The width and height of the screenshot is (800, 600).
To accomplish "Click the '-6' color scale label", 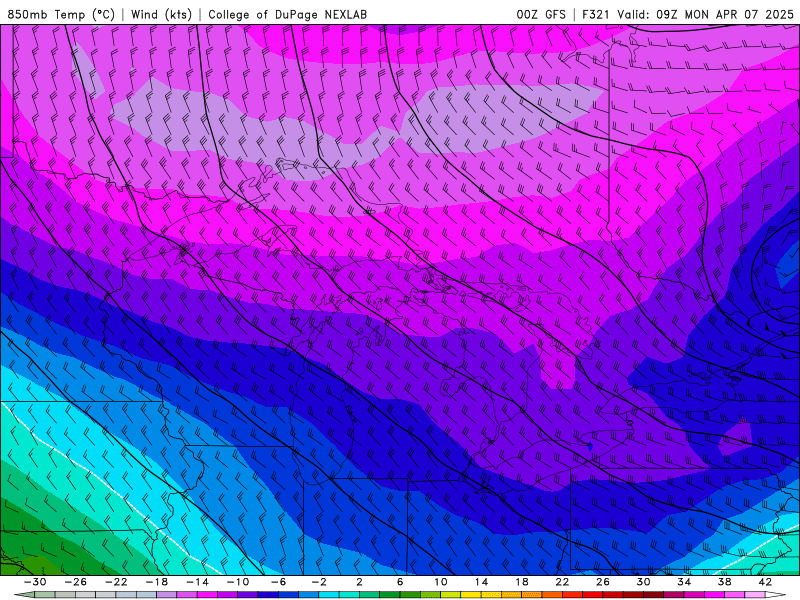I will (x=278, y=582).
